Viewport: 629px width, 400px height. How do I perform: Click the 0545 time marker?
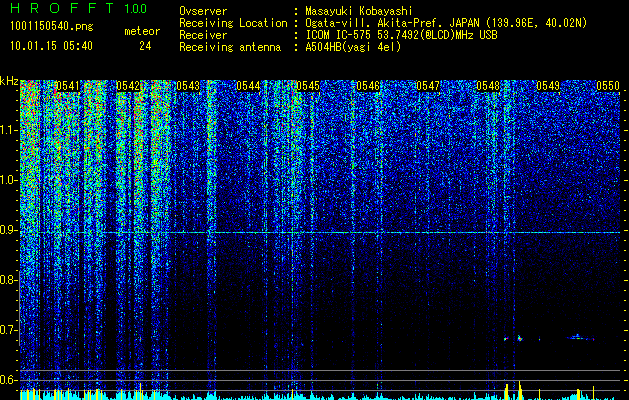pyautogui.click(x=308, y=86)
